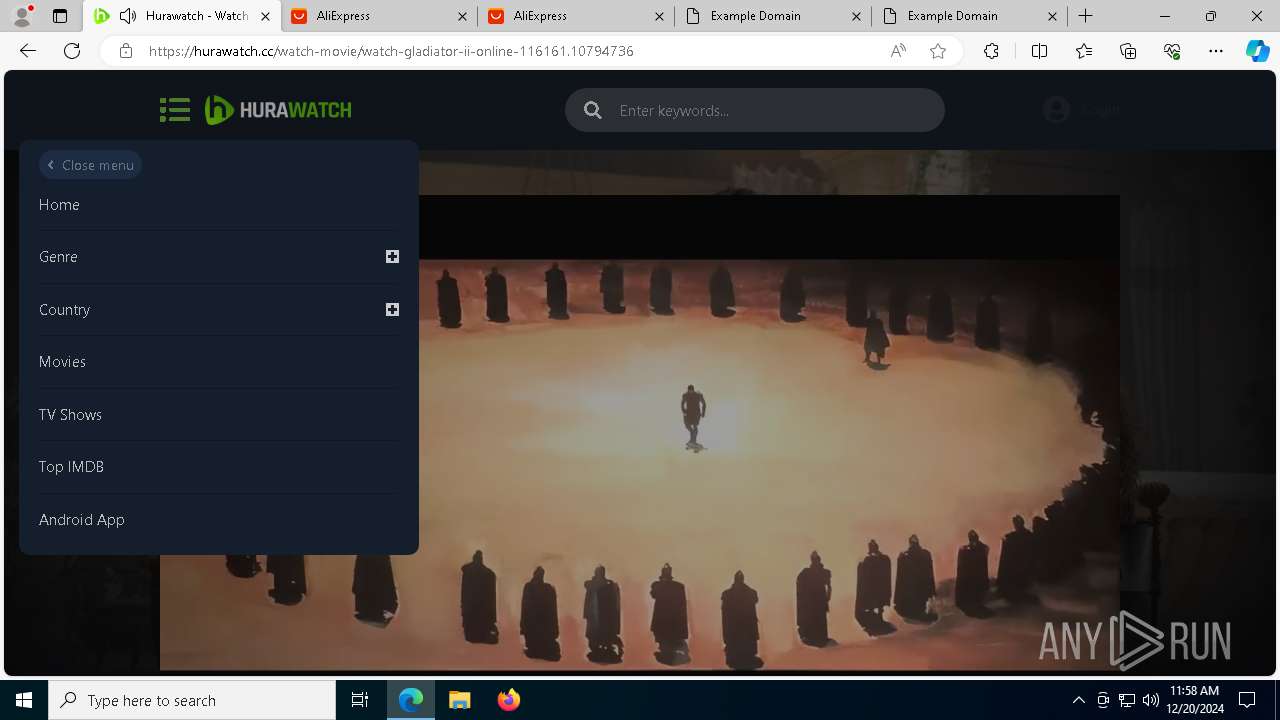
Task: Click the Edge profile icon
Action: [x=22, y=16]
